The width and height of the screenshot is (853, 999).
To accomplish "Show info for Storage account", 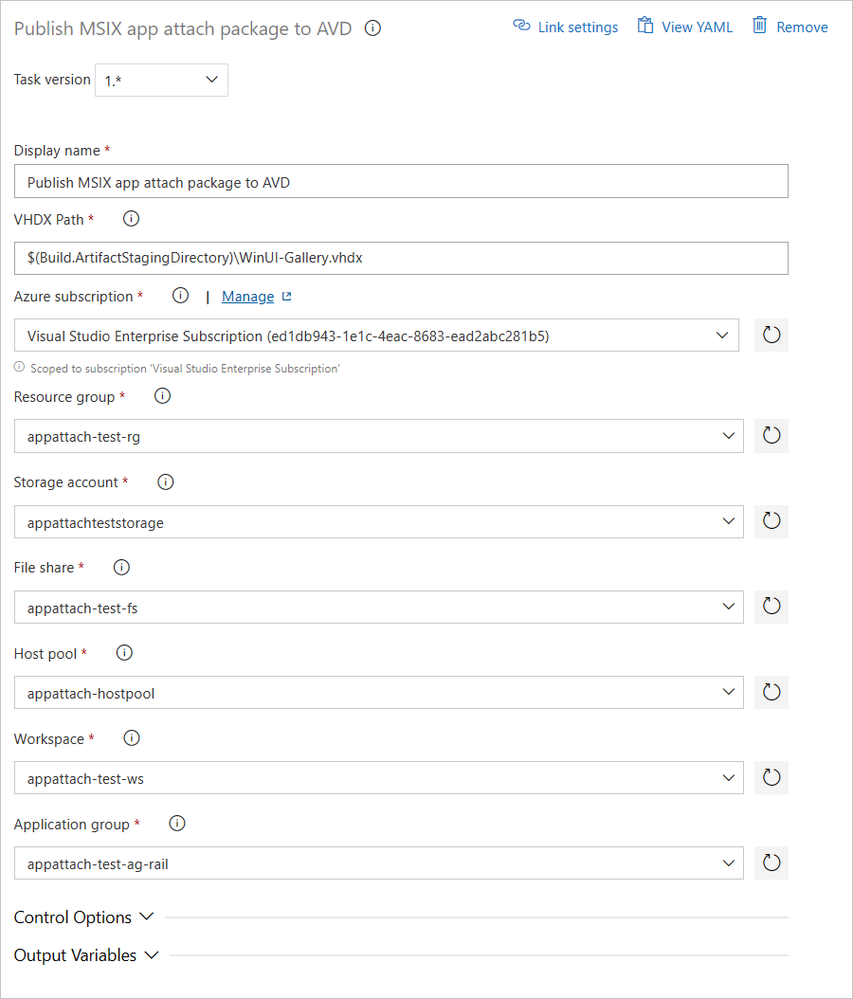I will click(x=166, y=482).
